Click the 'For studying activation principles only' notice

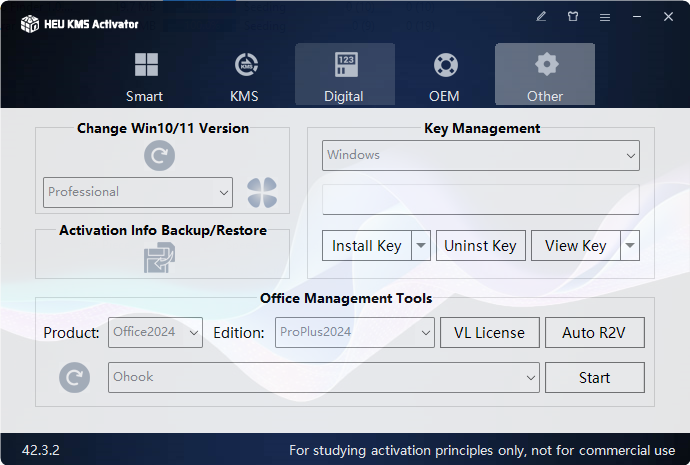(482, 450)
